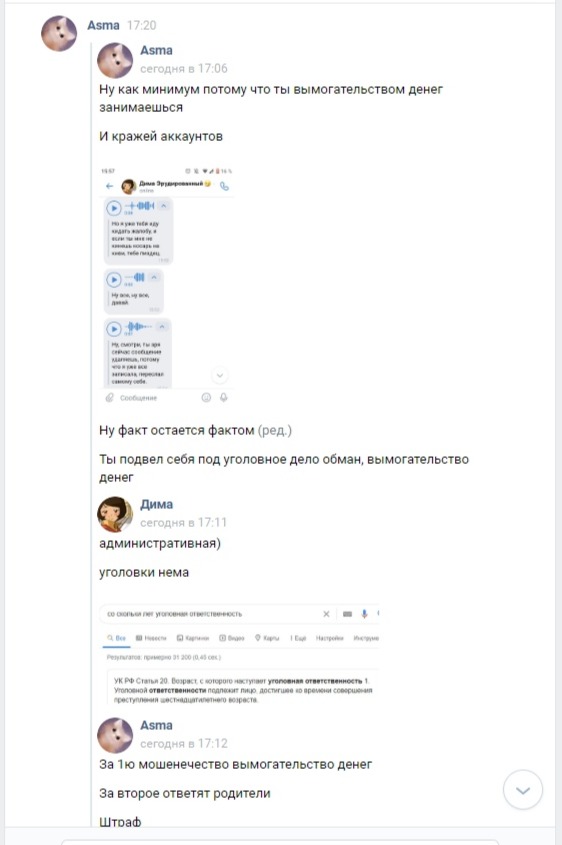Play the second voice message in the screenshot
Image resolution: width=562 pixels, height=845 pixels.
coord(114,279)
